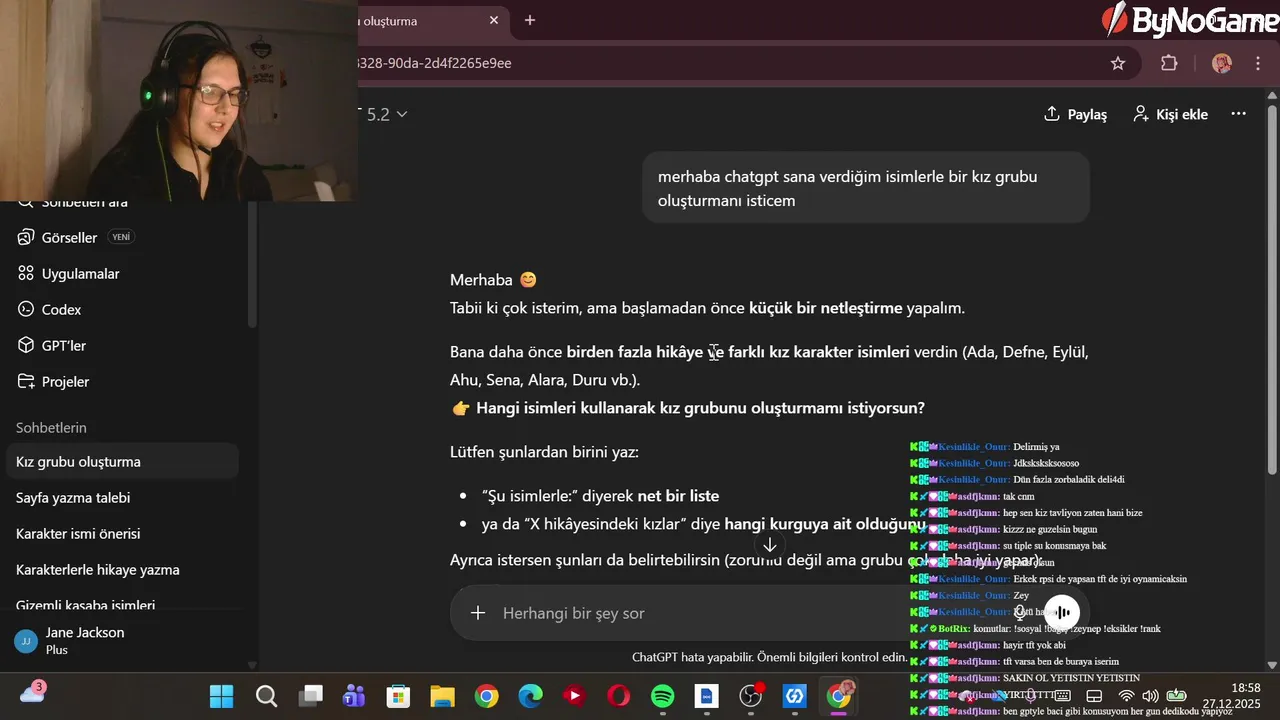Viewport: 1280px width, 720px height.
Task: Open Task View on the taskbar
Action: pyautogui.click(x=311, y=696)
